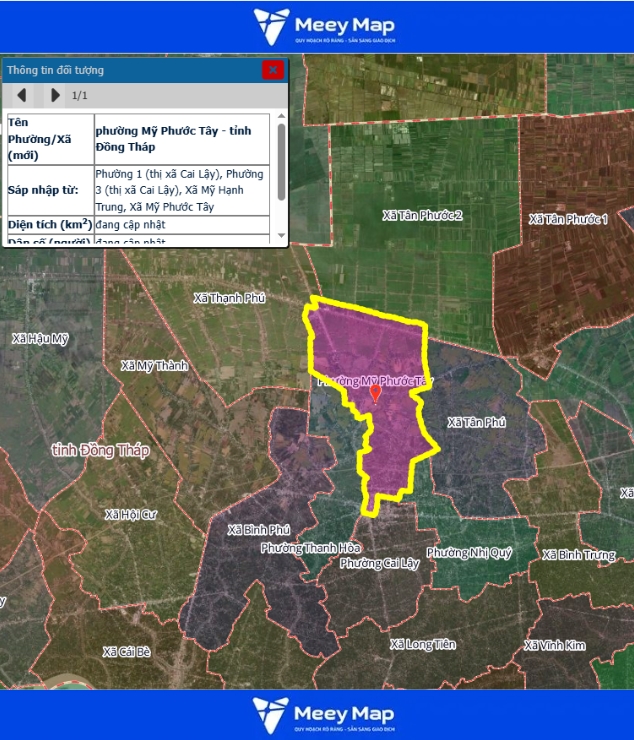This screenshot has width=634, height=740.
Task: Select Xã Tân Phước 2 region on map
Action: click(x=423, y=215)
